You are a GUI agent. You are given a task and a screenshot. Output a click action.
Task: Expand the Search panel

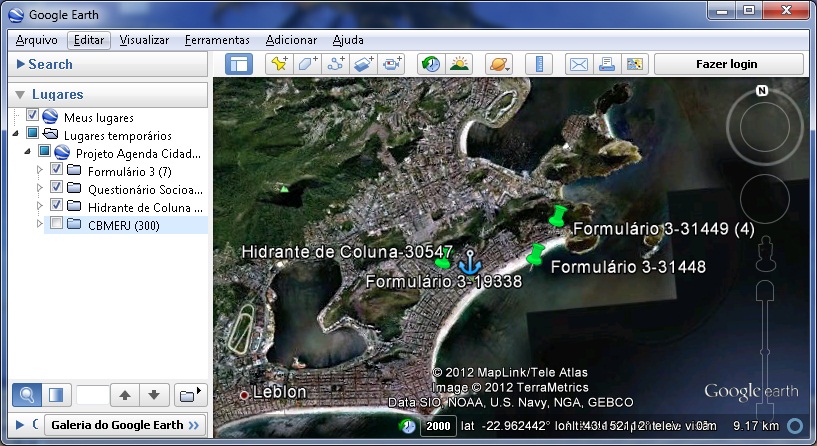tap(20, 64)
